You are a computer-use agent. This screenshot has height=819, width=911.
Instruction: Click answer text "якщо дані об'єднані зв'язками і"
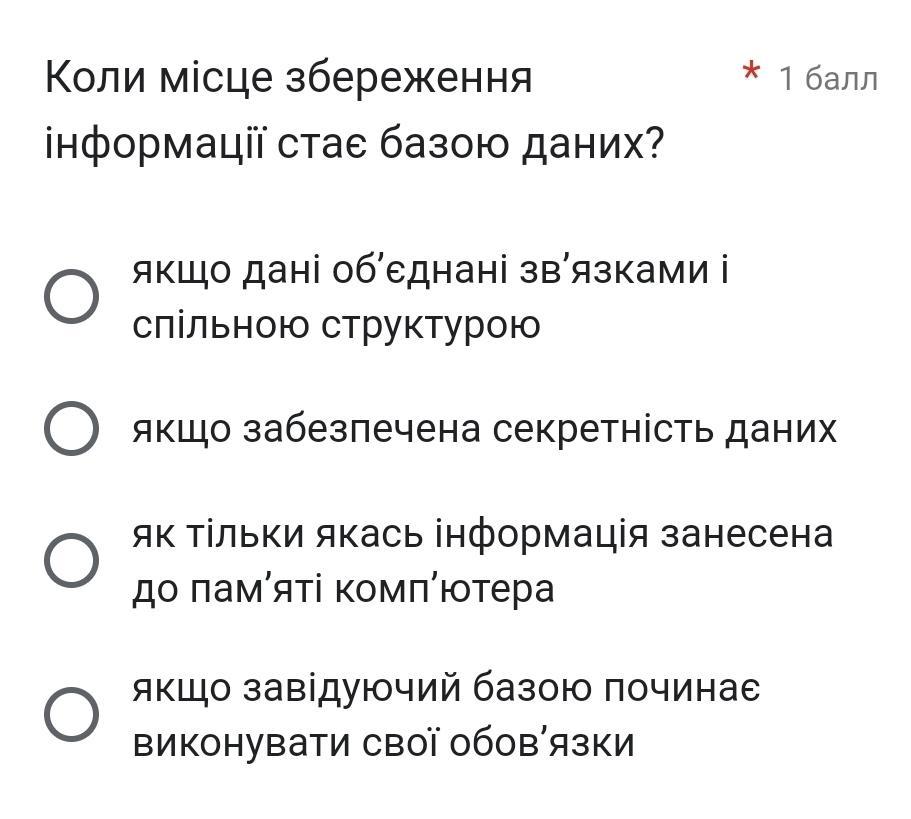click(432, 270)
